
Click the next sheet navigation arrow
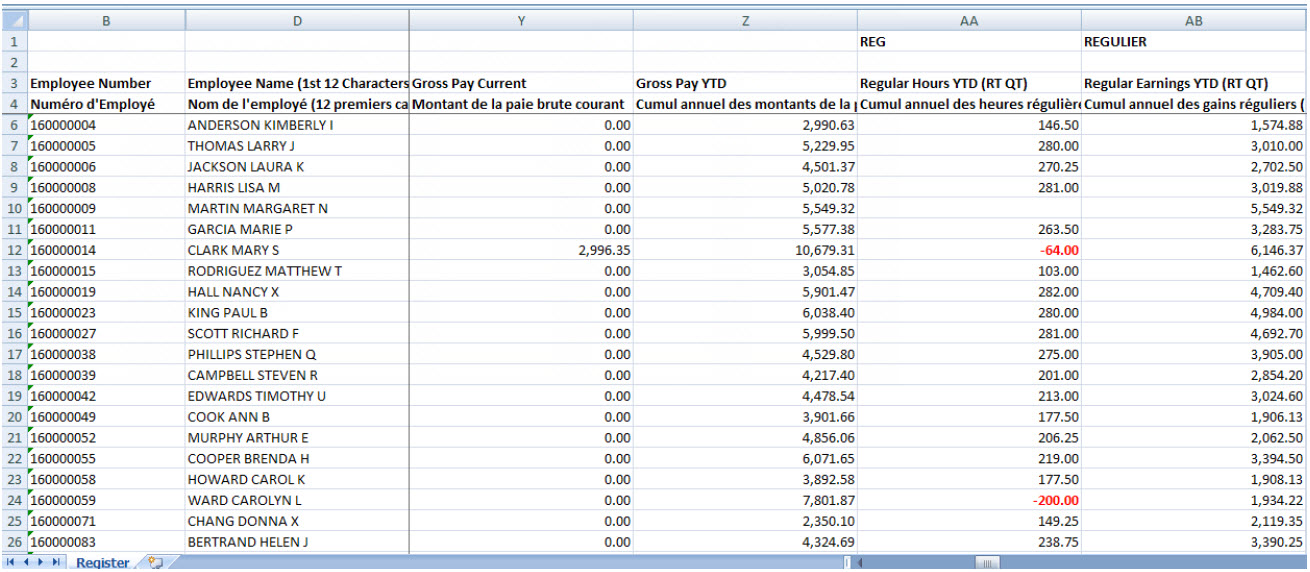[x=40, y=563]
